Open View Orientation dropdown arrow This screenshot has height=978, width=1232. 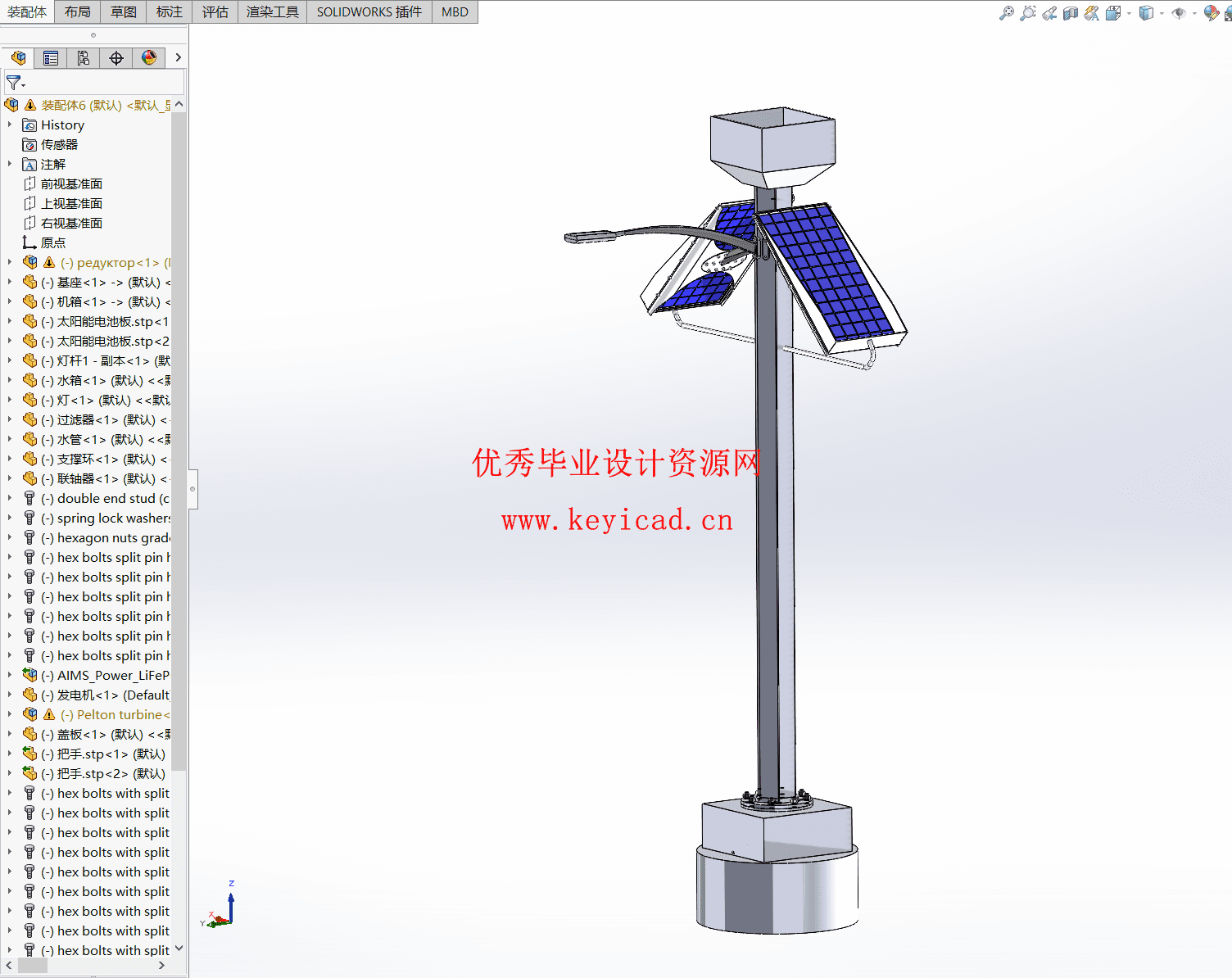(x=1129, y=13)
